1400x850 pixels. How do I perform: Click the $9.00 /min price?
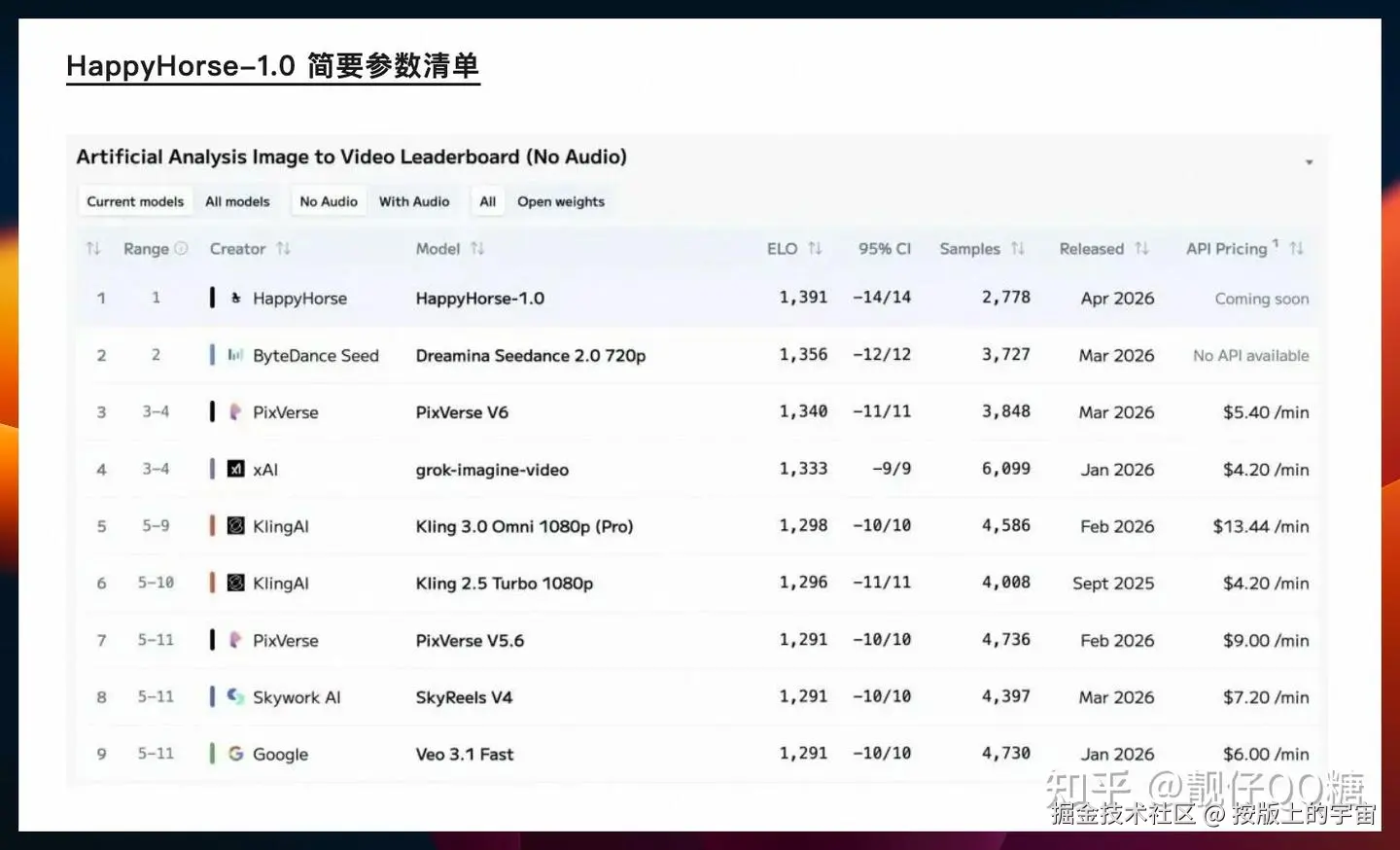click(x=1266, y=641)
